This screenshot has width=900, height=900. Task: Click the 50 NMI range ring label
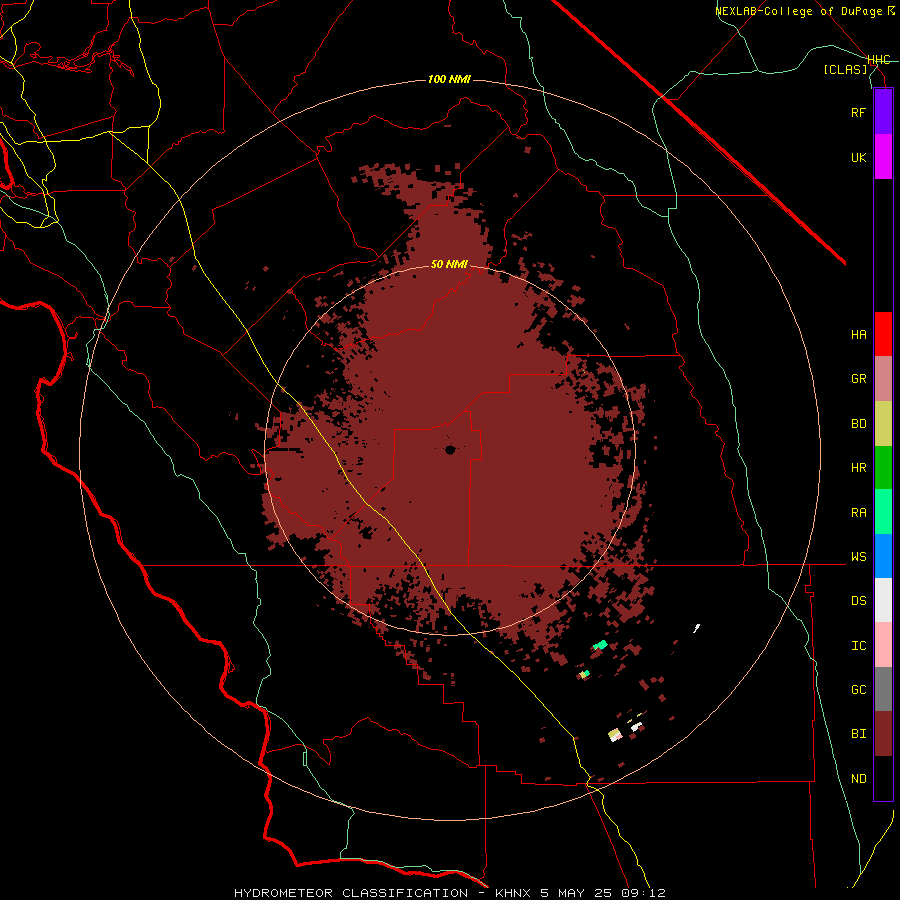coord(449,264)
